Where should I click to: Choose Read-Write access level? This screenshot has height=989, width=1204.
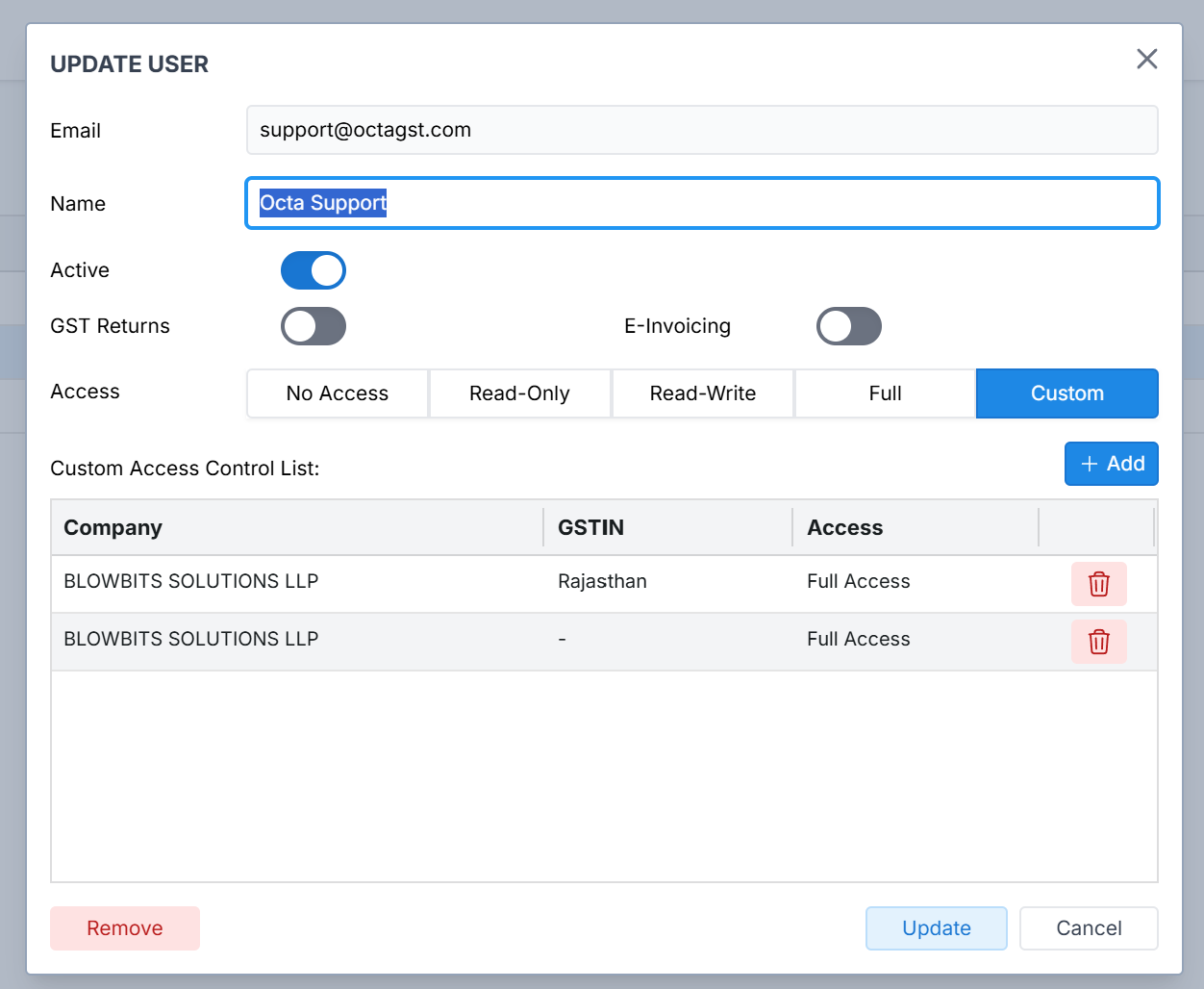[x=702, y=393]
